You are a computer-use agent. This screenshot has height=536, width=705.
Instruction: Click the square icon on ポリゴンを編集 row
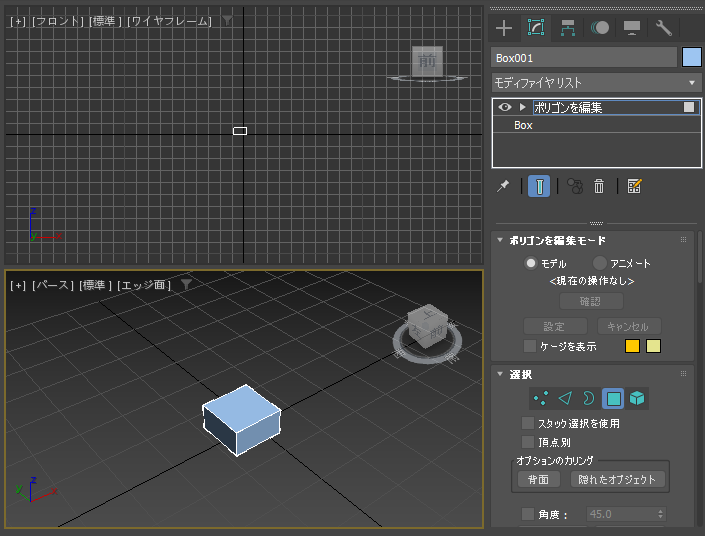[689, 107]
